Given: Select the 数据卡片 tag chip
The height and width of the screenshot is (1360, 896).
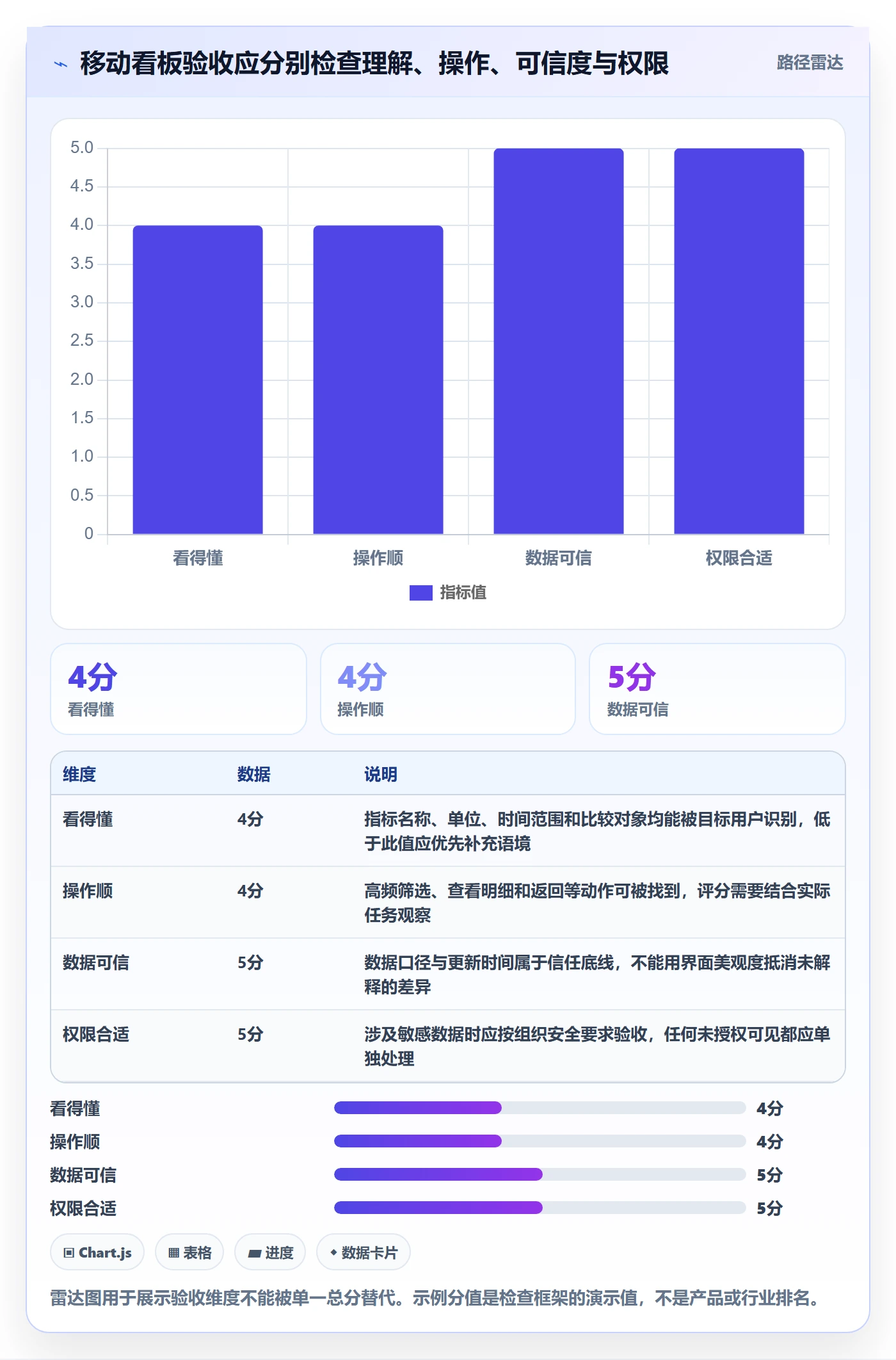Looking at the screenshot, I should [364, 1252].
